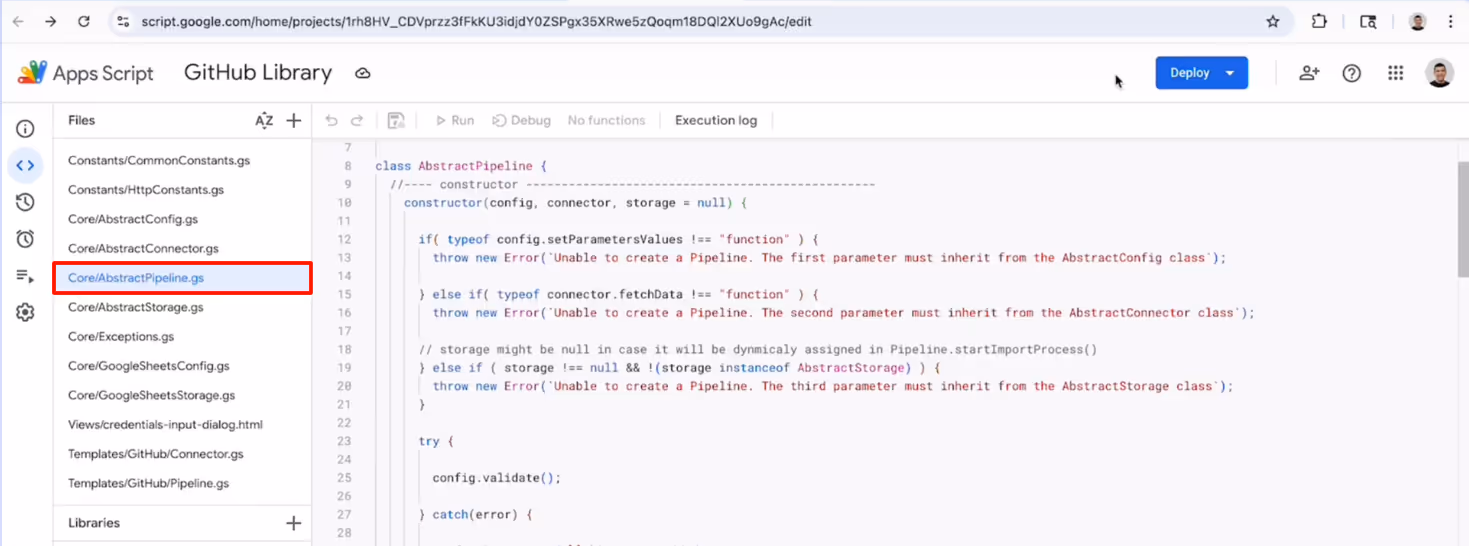This screenshot has width=1469, height=546.
Task: Open the Executions list
Action: (x=25, y=276)
